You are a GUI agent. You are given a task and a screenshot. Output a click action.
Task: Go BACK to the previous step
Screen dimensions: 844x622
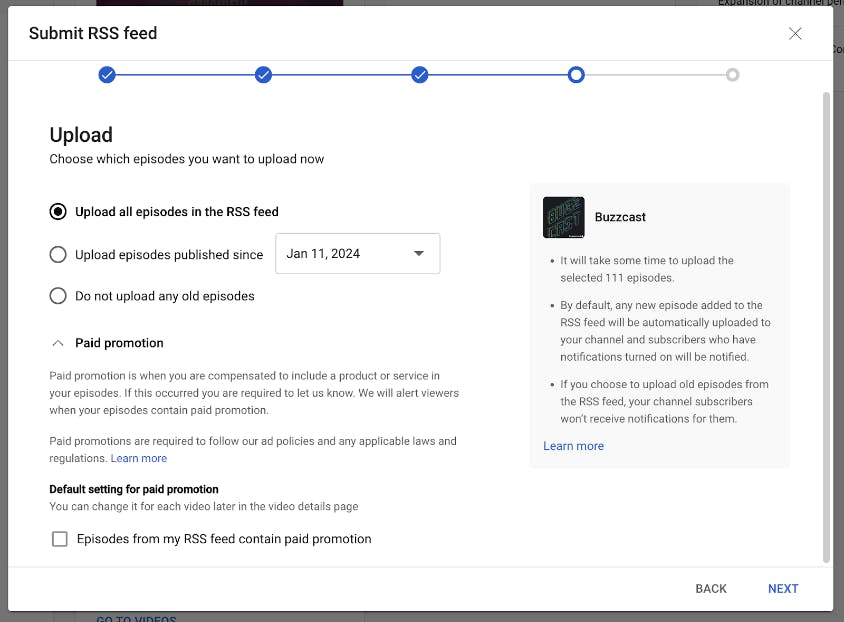click(710, 588)
